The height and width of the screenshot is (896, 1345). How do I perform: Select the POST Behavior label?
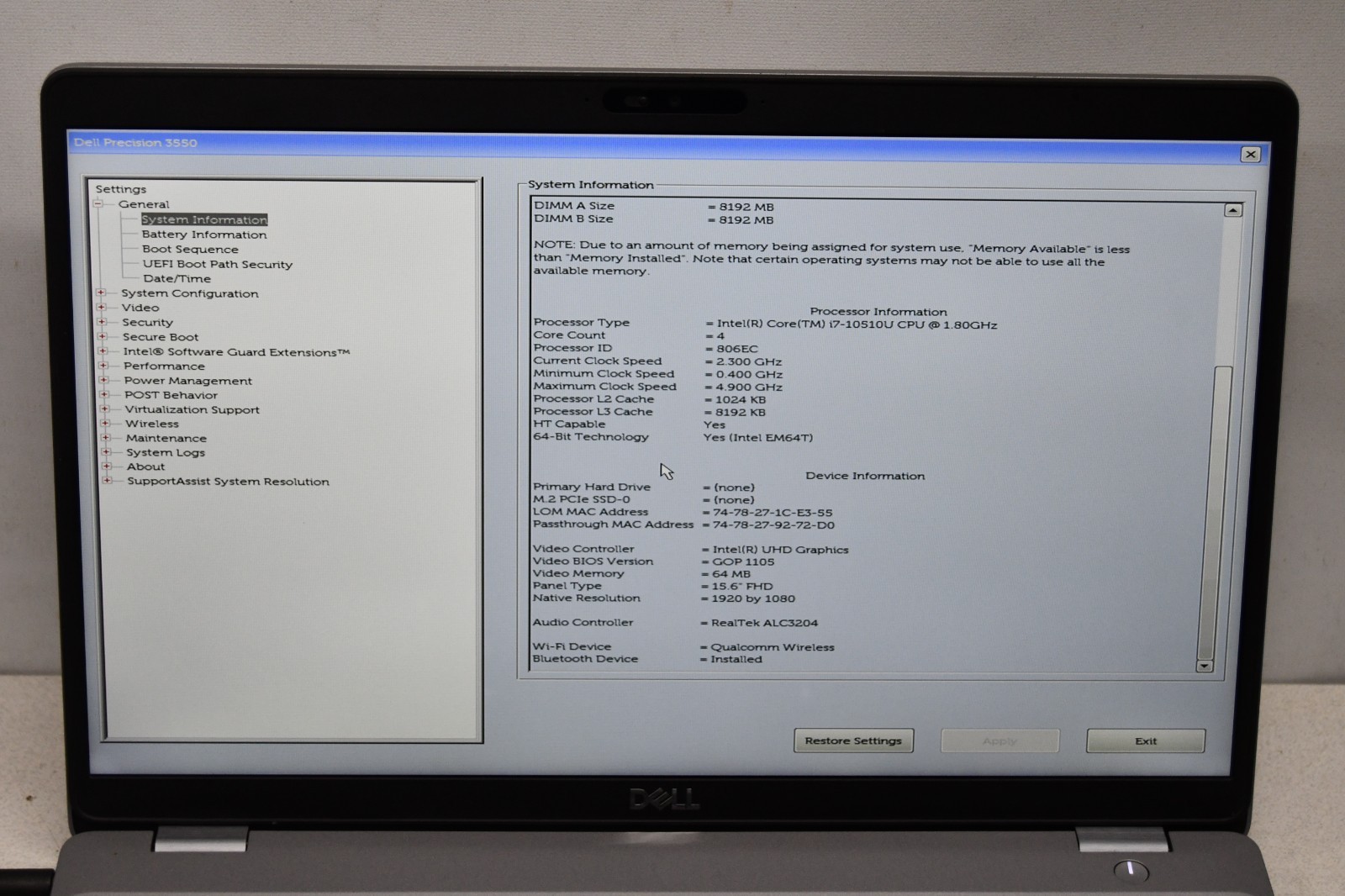pos(171,395)
